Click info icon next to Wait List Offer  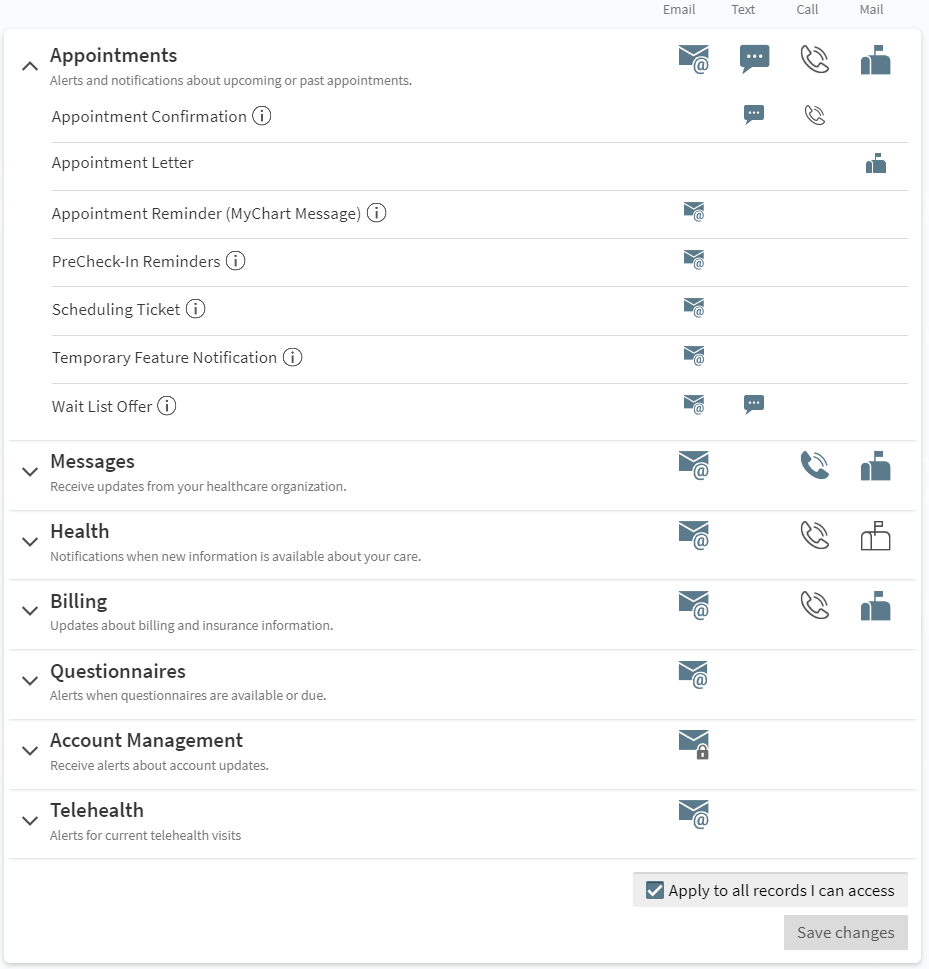click(167, 406)
